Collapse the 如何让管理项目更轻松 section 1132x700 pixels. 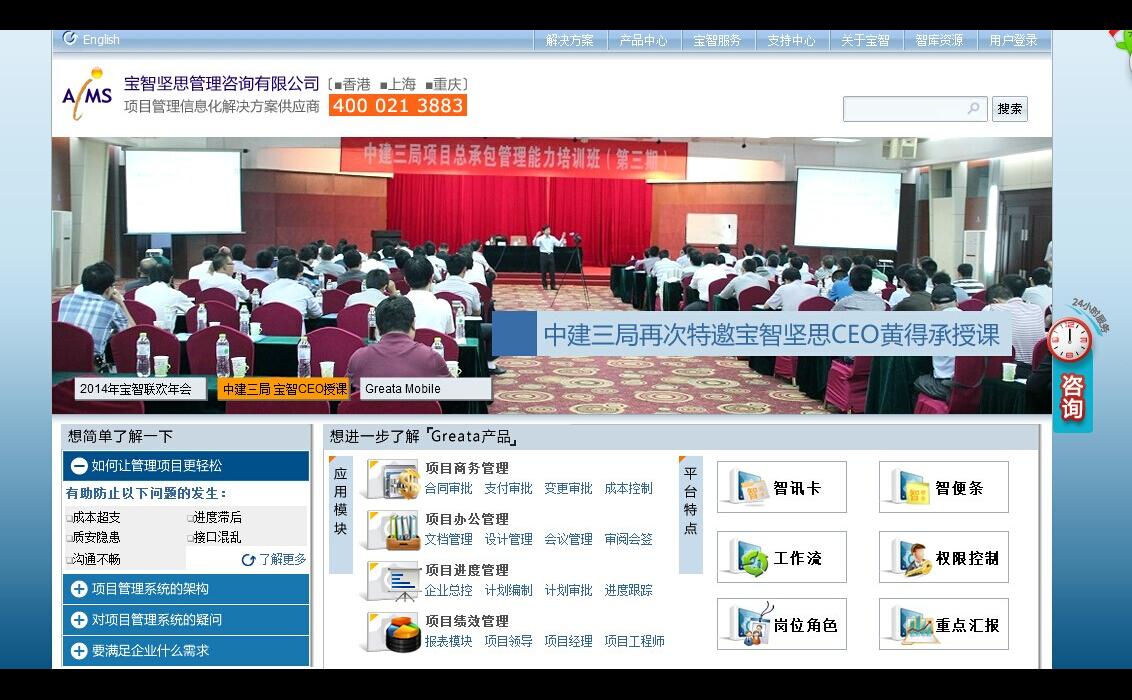click(186, 466)
